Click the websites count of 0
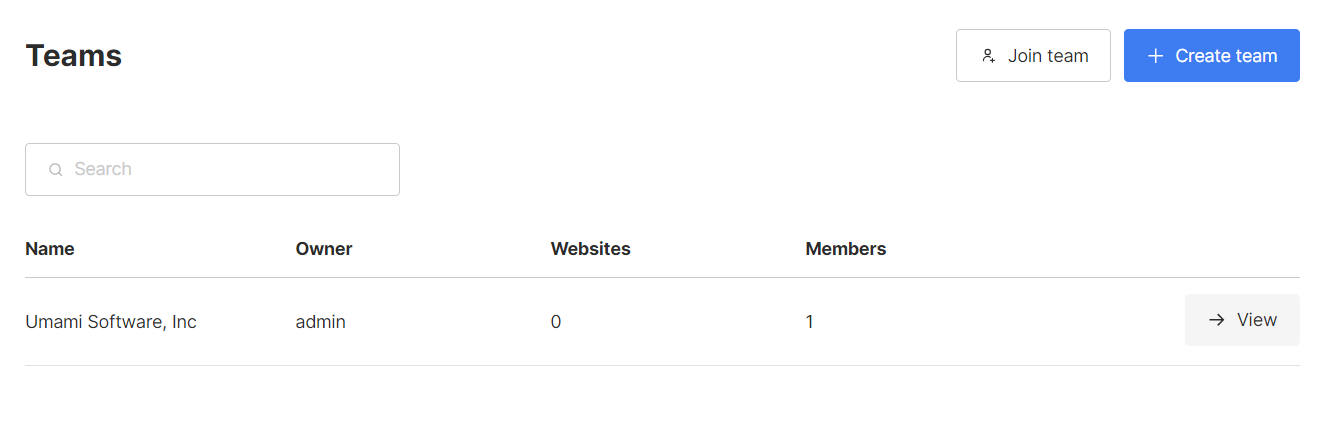Image resolution: width=1327 pixels, height=424 pixels. pos(556,322)
